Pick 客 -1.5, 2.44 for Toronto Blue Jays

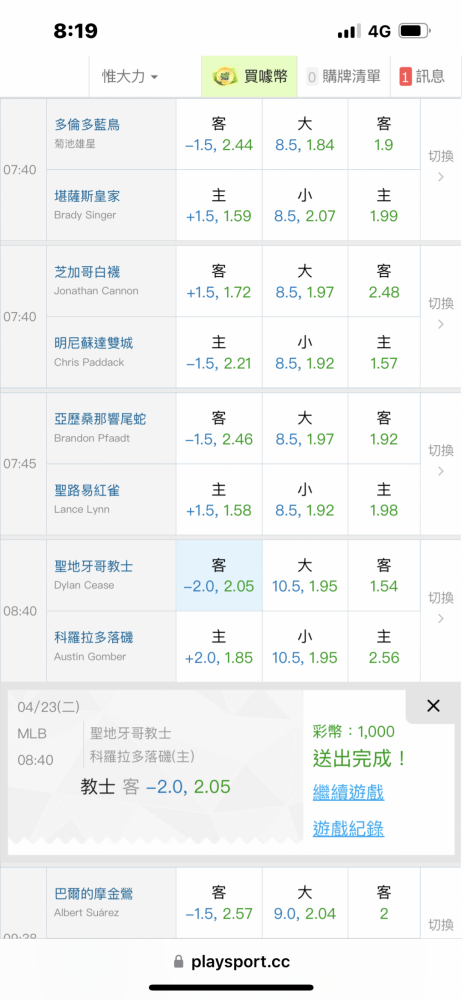[x=219, y=134]
